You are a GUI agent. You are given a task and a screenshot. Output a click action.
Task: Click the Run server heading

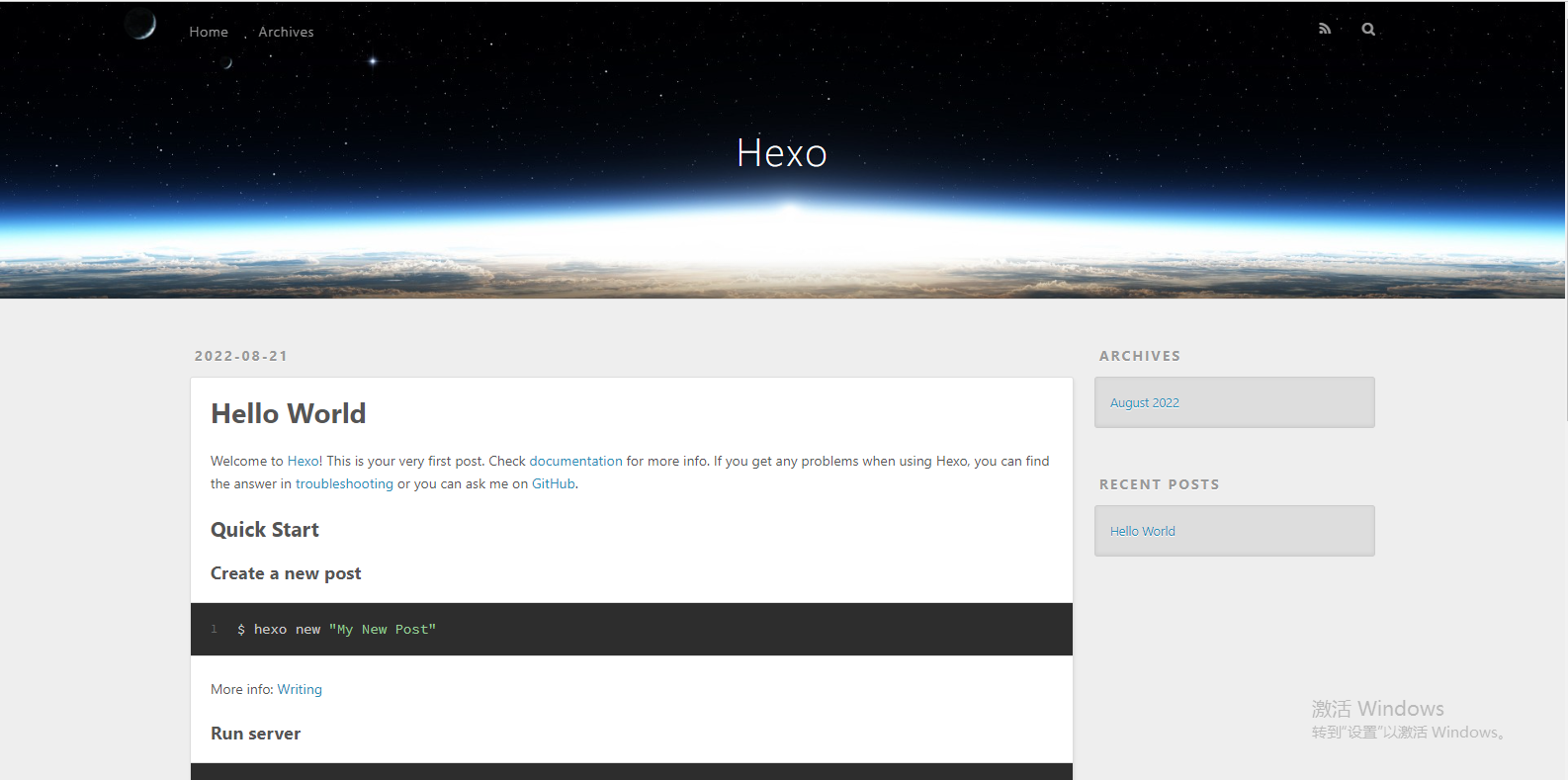255,734
